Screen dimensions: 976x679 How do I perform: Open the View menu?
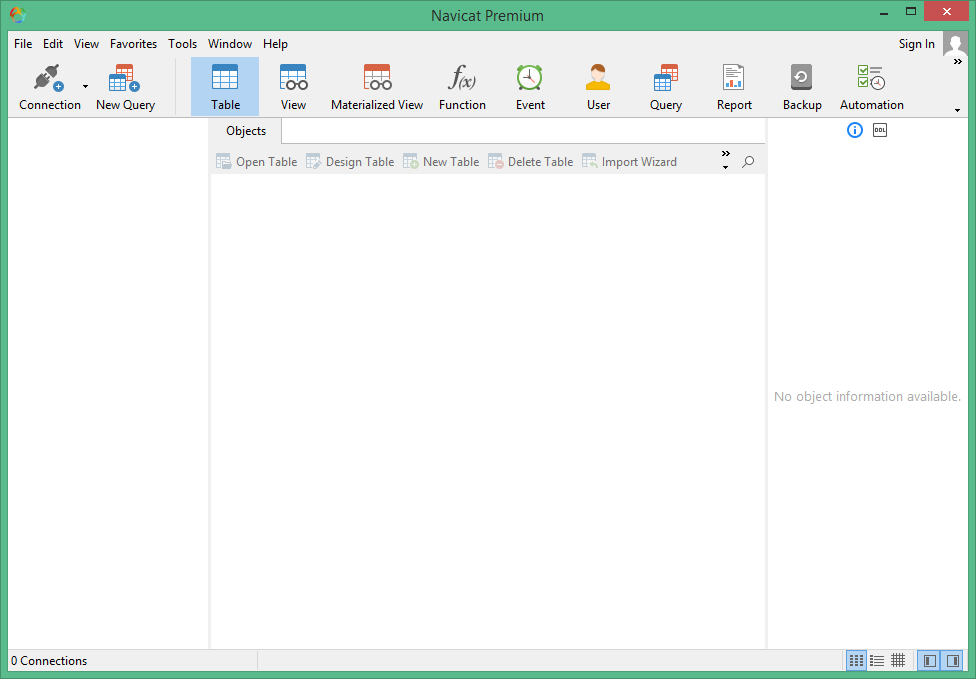86,44
